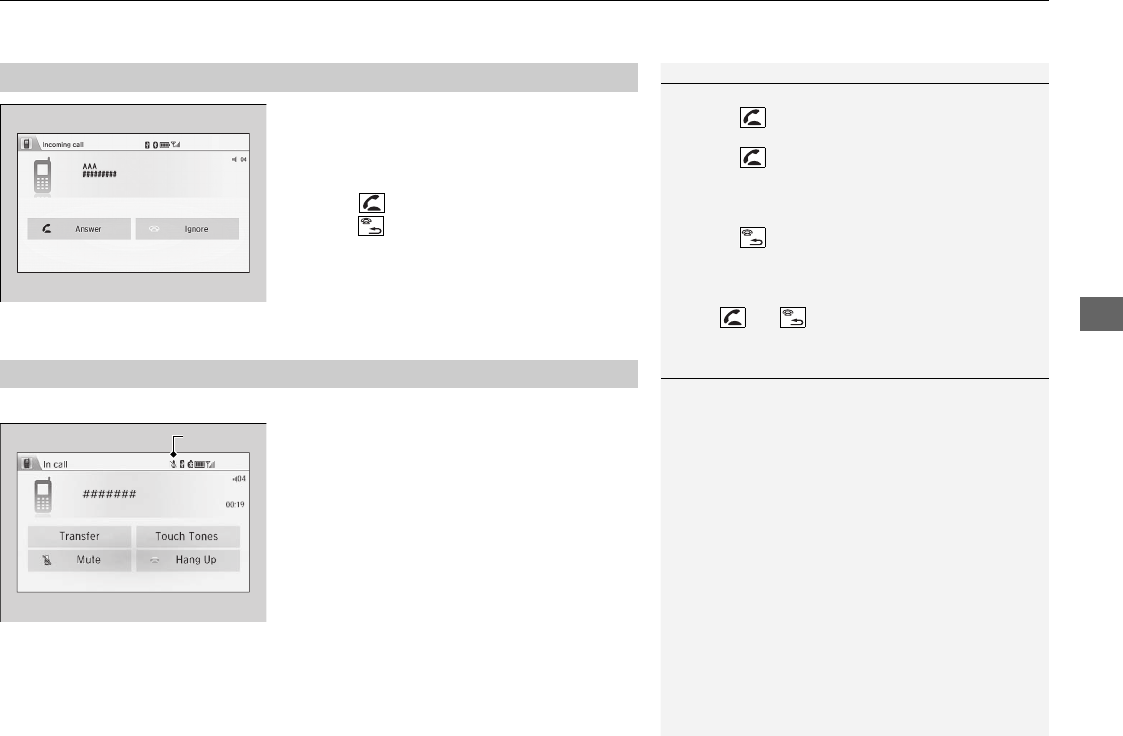The width and height of the screenshot is (1123, 736).
Task: Click the second pick-up icon in the sidebar
Action: 753,158
